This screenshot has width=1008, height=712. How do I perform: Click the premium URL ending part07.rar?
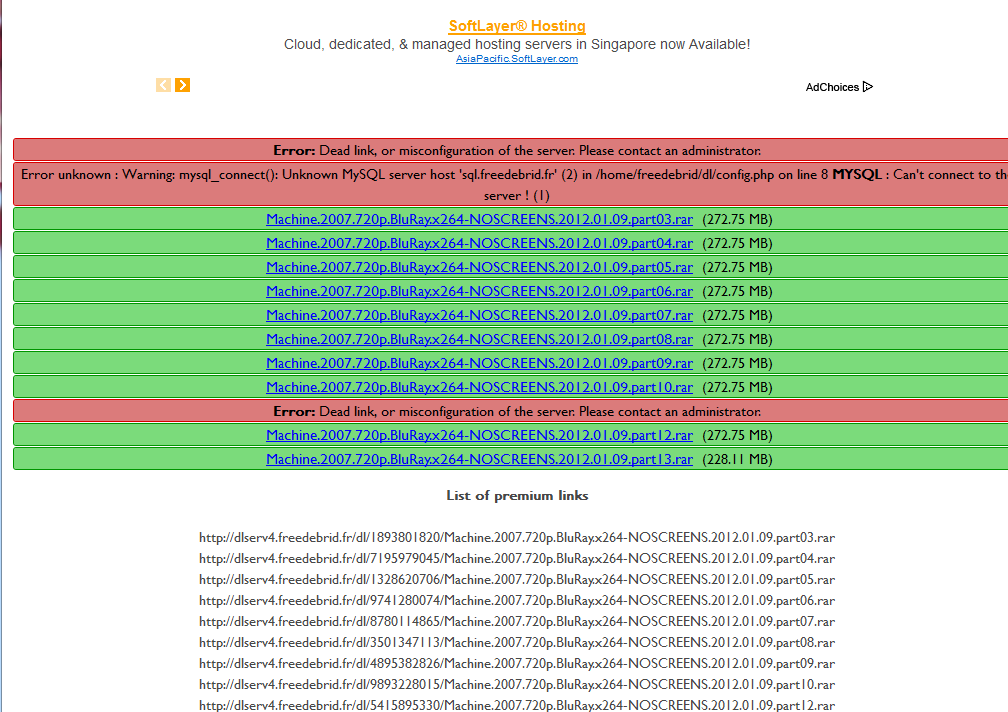[517, 621]
